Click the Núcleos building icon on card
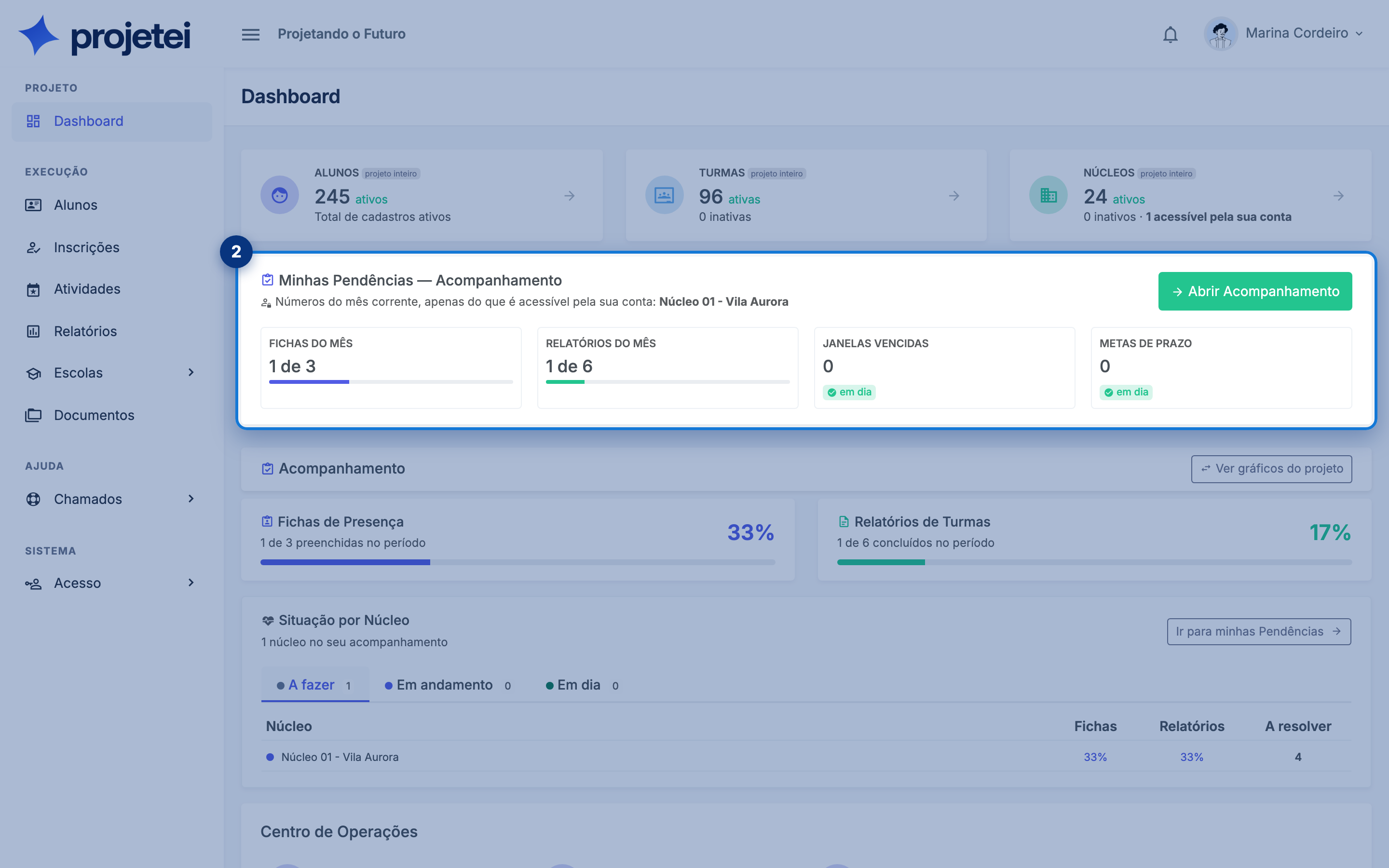 (1049, 195)
